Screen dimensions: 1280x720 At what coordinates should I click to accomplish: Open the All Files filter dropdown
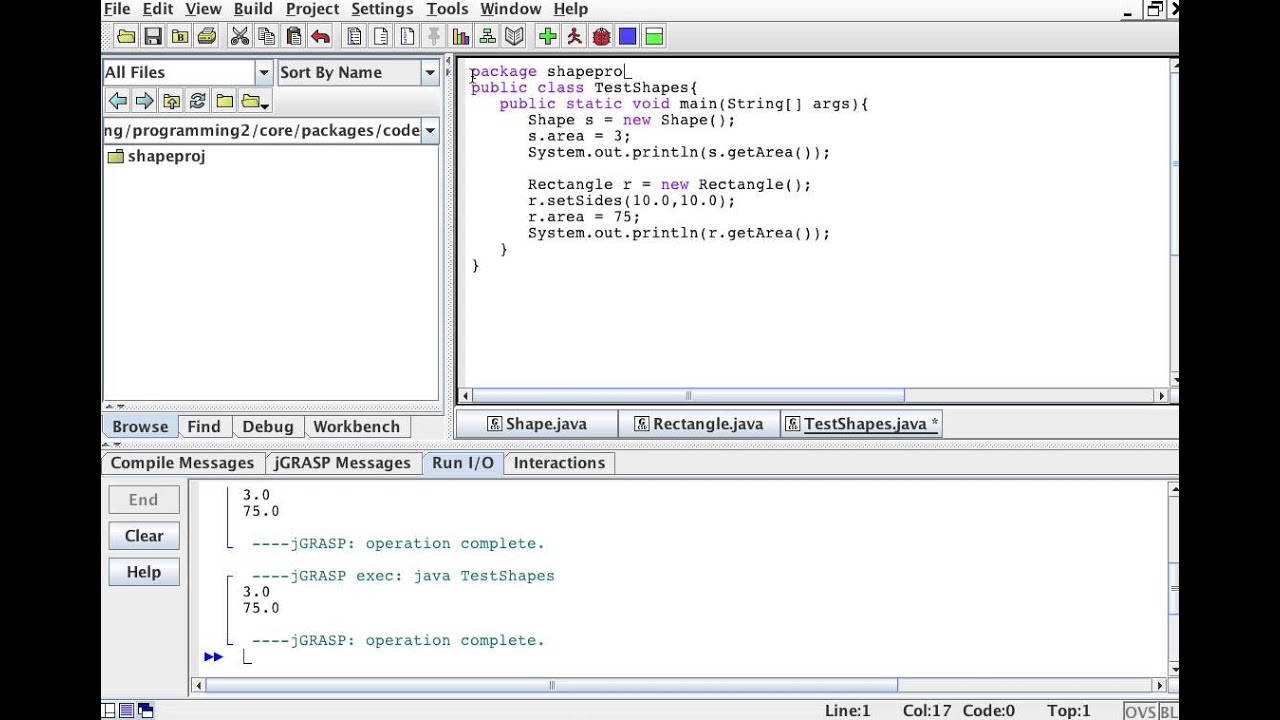click(x=264, y=72)
